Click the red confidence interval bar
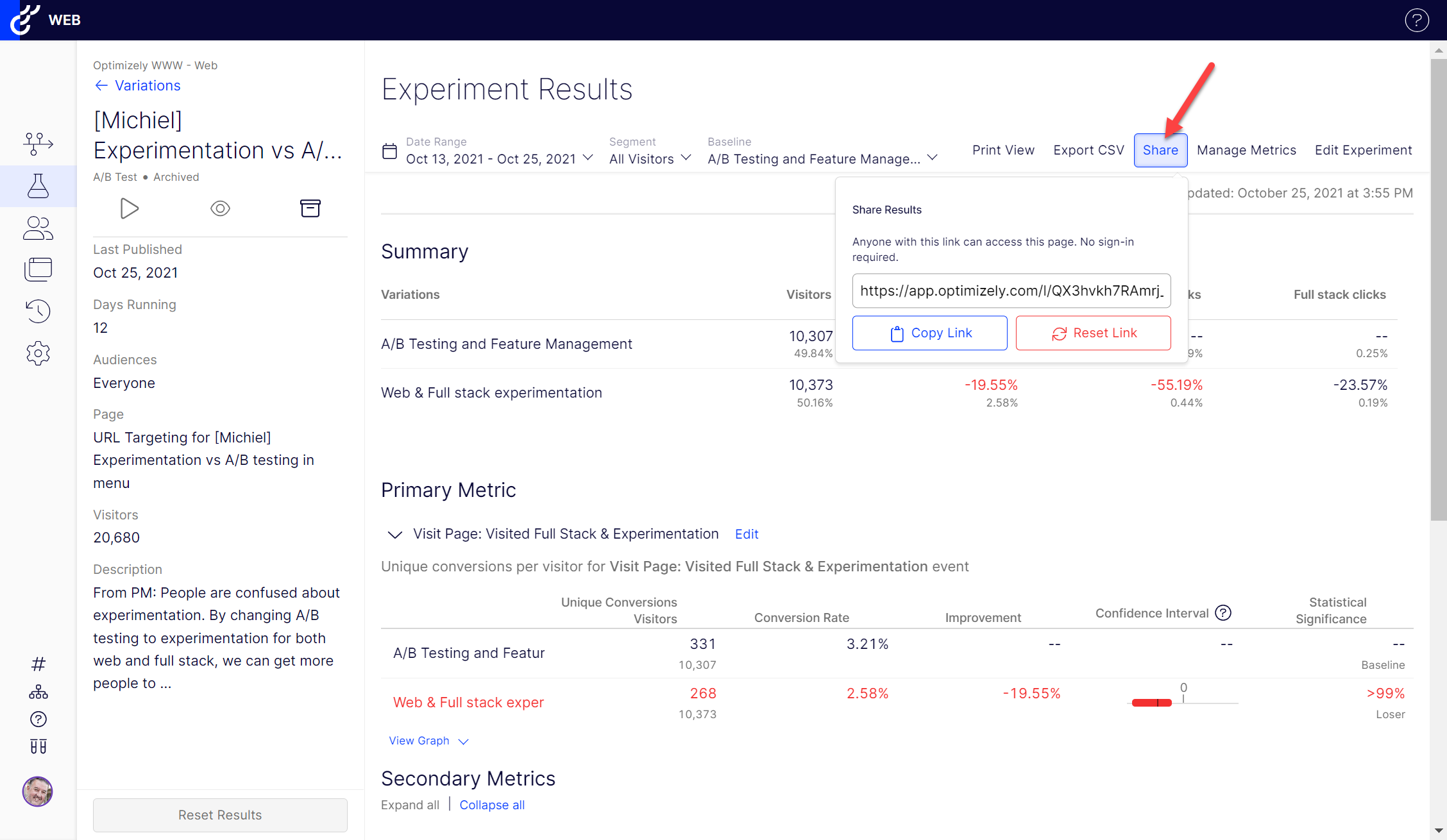 click(1152, 703)
